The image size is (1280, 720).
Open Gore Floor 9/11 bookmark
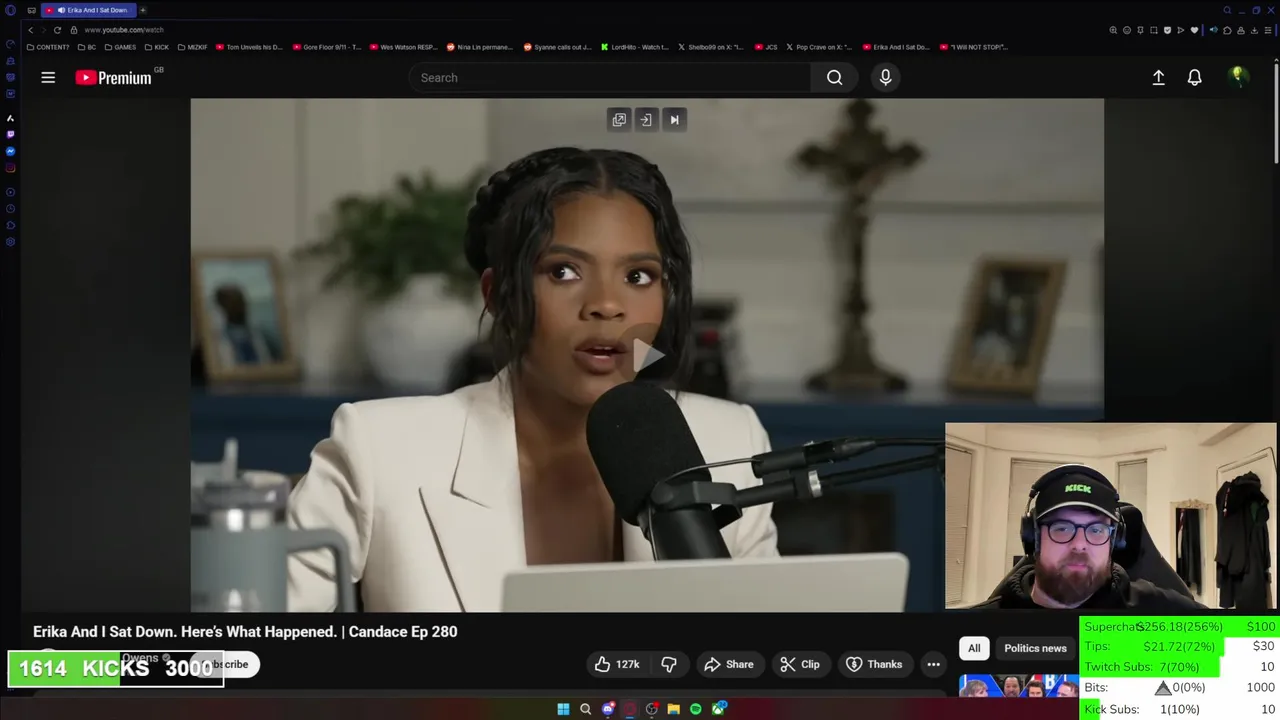click(327, 47)
